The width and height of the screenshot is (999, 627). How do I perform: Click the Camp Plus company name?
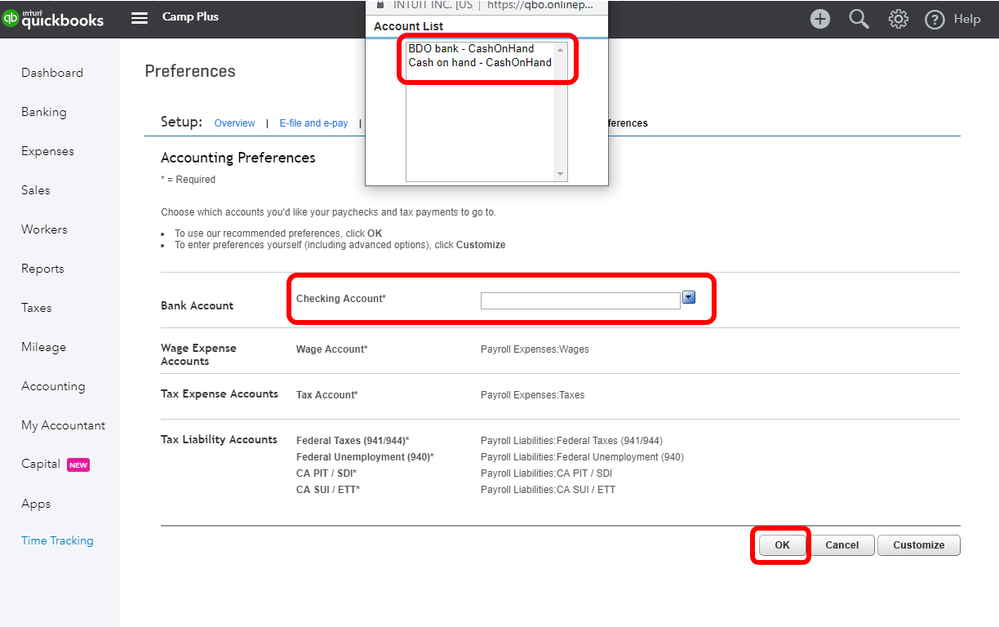coord(190,17)
